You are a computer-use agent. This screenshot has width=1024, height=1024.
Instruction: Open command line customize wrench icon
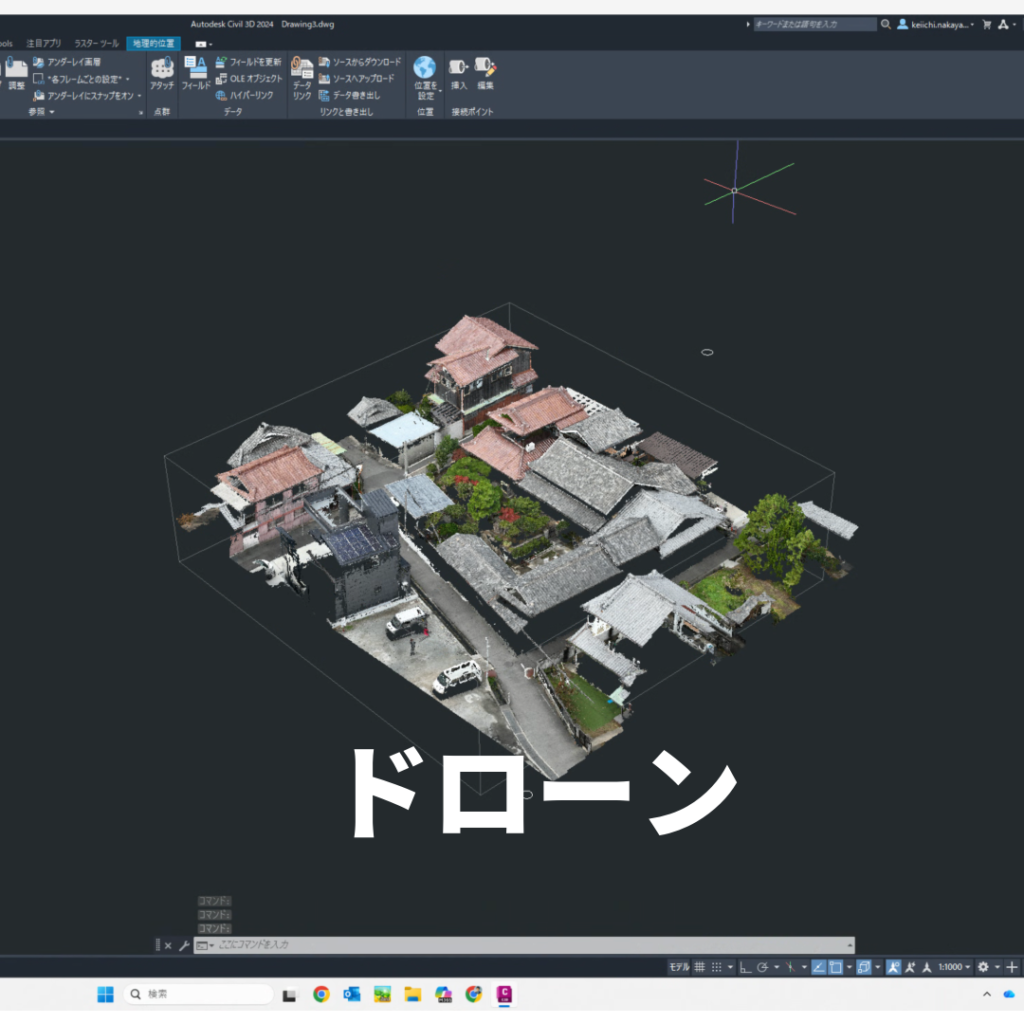pyautogui.click(x=184, y=945)
